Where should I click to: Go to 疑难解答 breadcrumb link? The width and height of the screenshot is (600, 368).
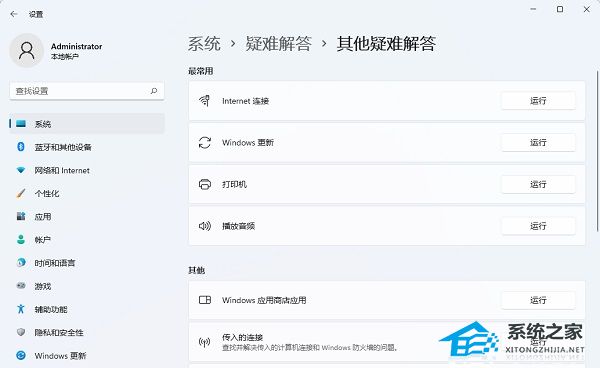pos(279,43)
